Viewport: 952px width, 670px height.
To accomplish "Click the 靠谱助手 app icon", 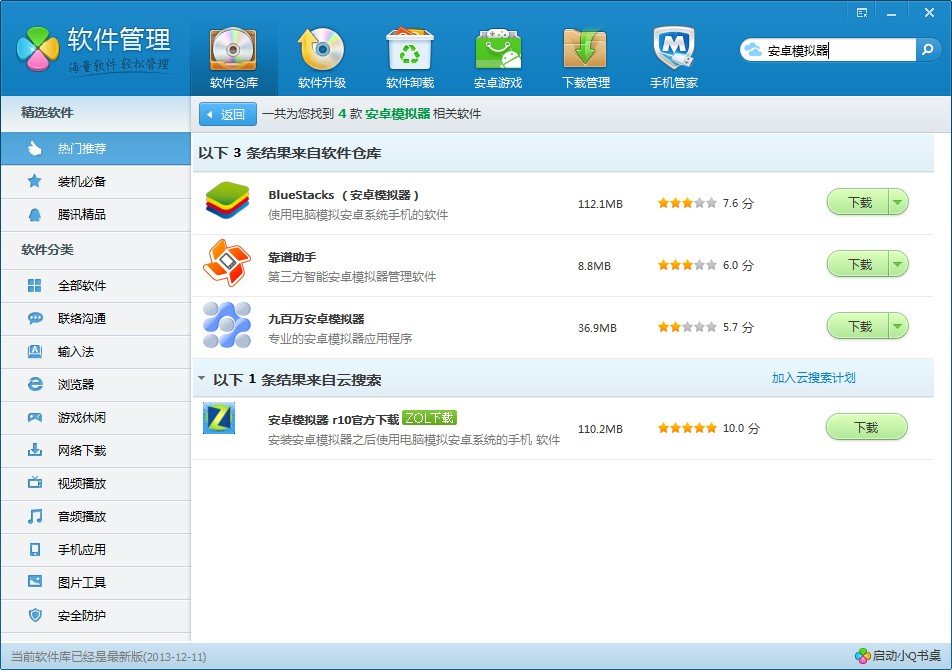I will pyautogui.click(x=227, y=264).
